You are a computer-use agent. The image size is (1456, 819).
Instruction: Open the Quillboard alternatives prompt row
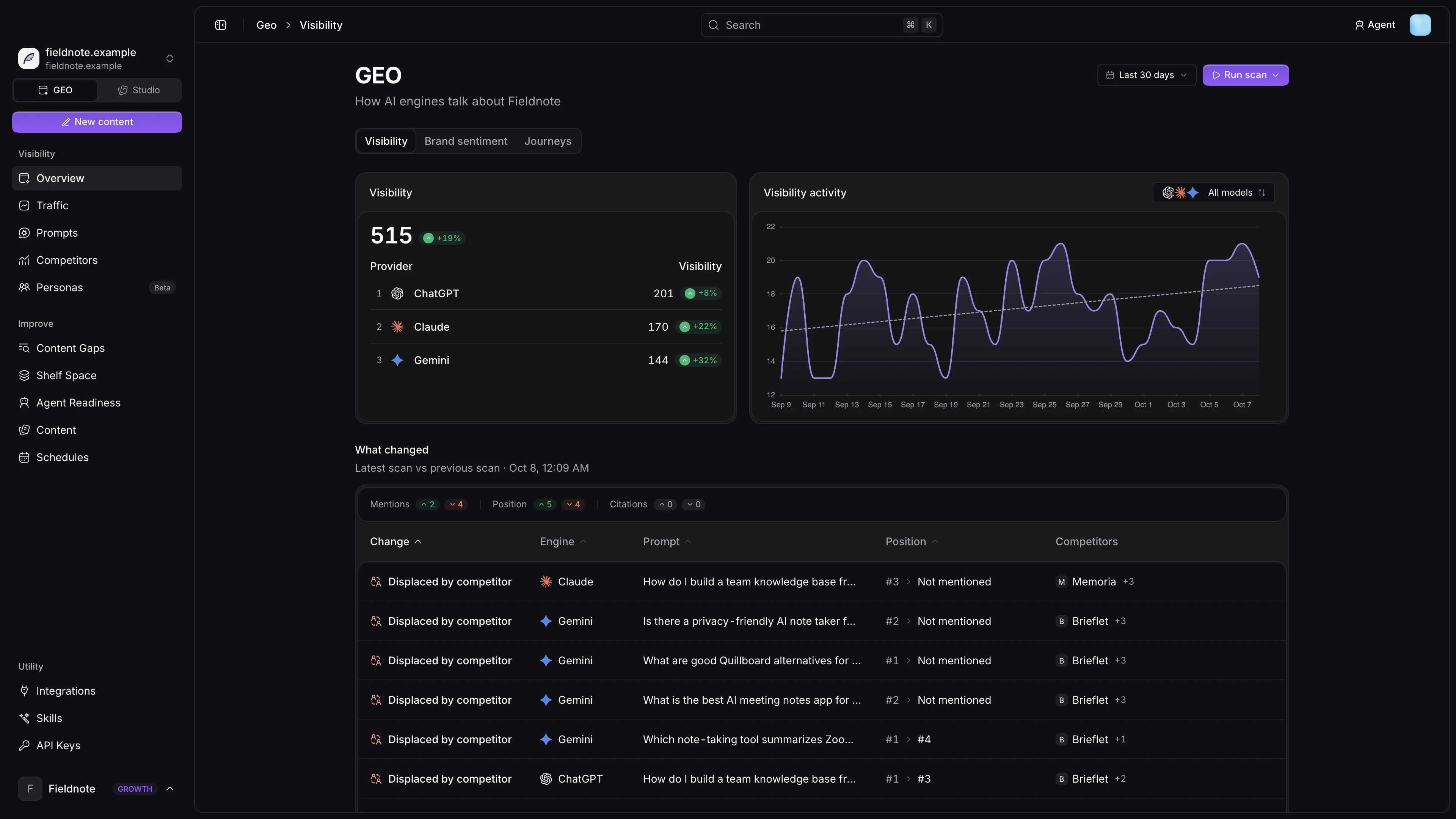pyautogui.click(x=822, y=660)
